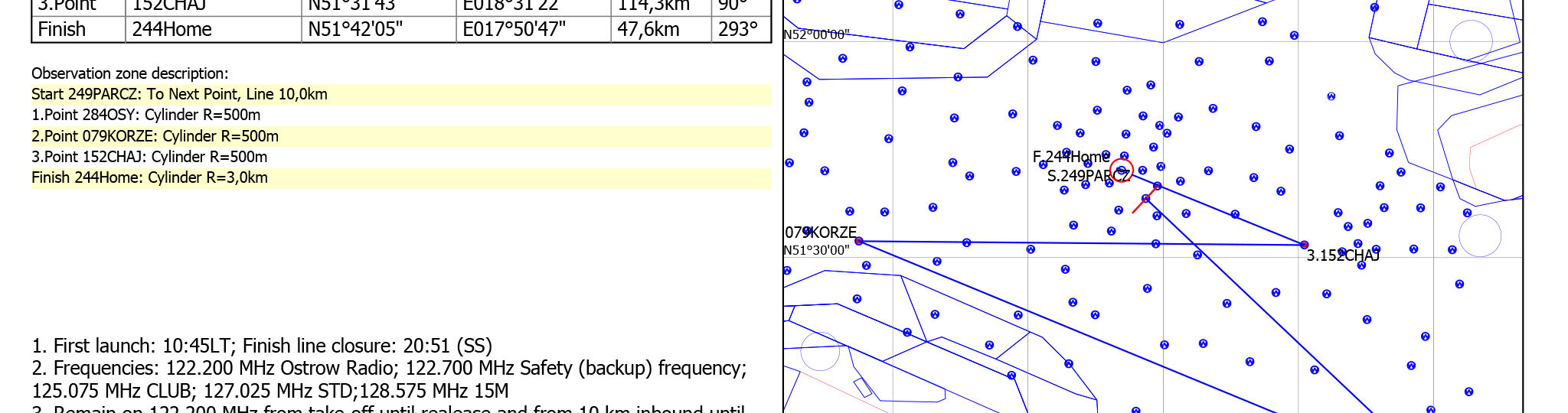Screen dimensions: 1568x413
Task: Click the N51°42'05" latitude table cell
Action: (x=355, y=29)
